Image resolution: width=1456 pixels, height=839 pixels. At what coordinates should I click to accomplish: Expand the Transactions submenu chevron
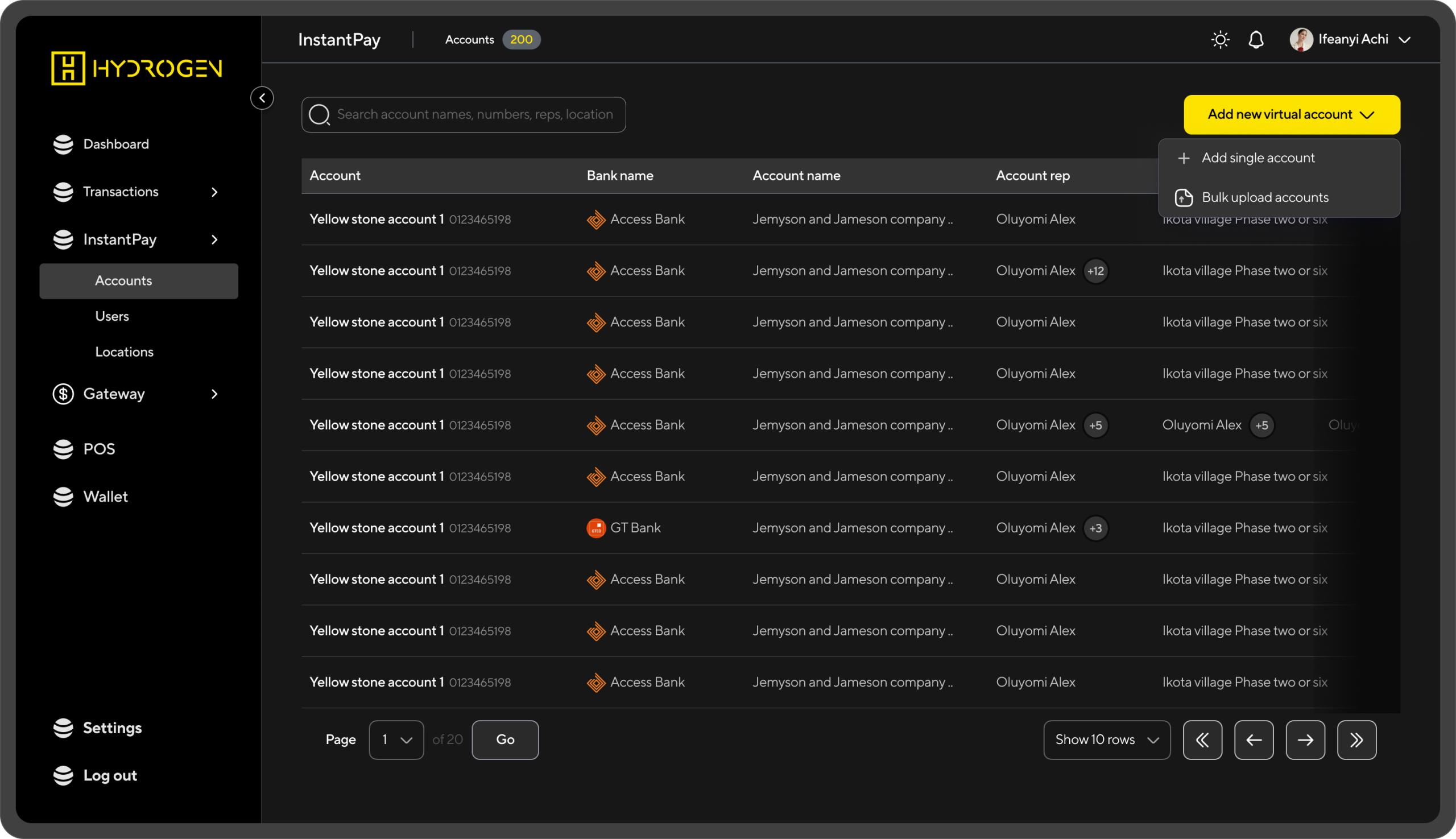pyautogui.click(x=214, y=192)
